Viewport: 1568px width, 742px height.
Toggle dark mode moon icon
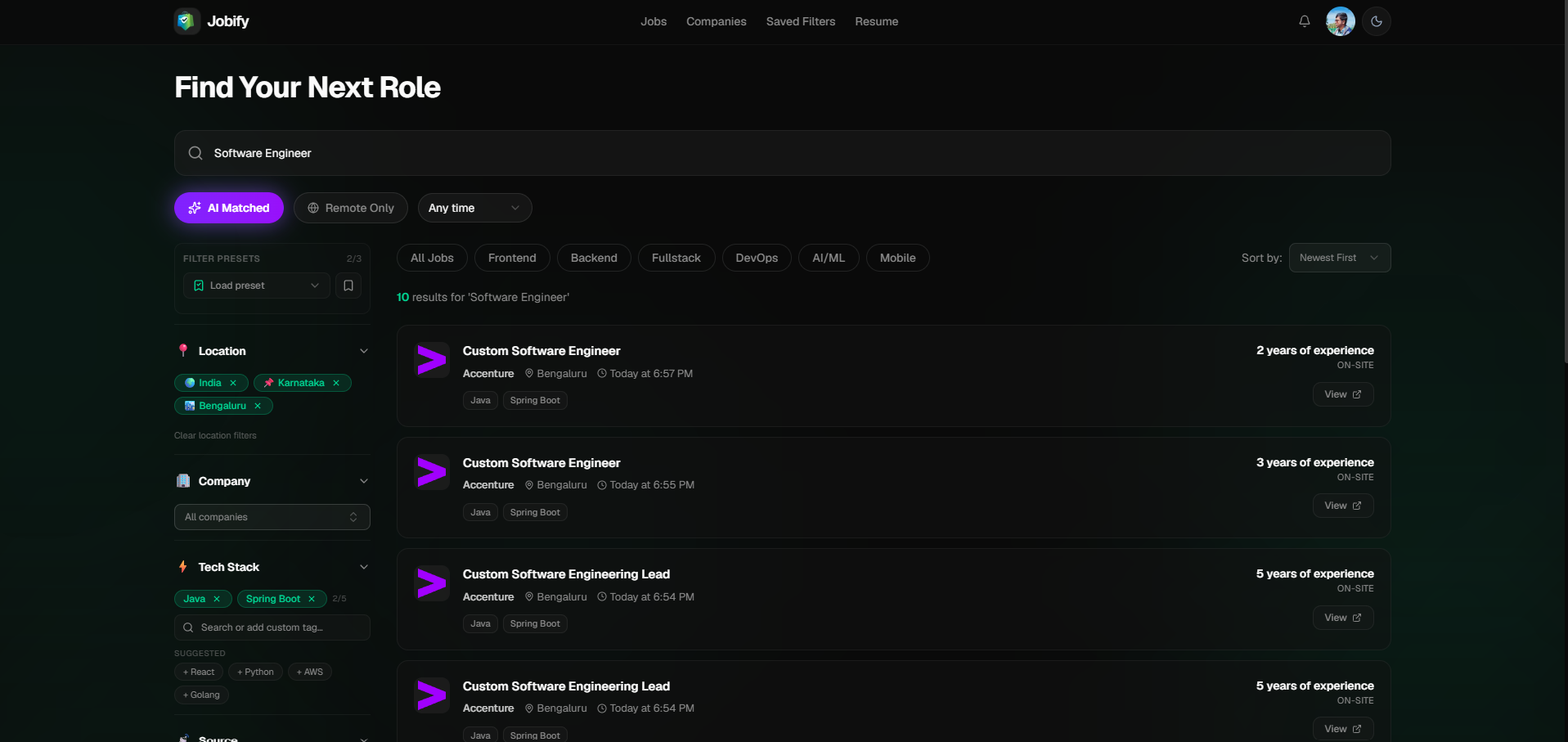(1377, 21)
